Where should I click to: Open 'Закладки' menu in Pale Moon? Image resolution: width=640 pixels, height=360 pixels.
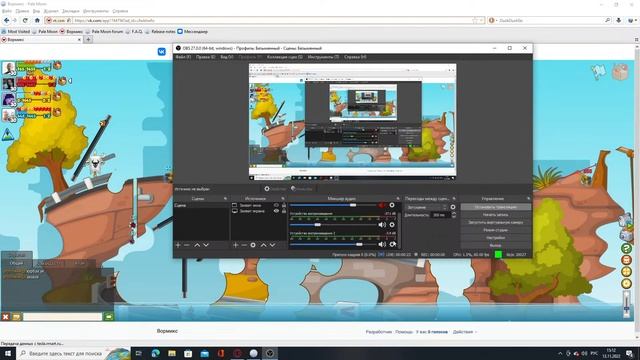tap(70, 11)
